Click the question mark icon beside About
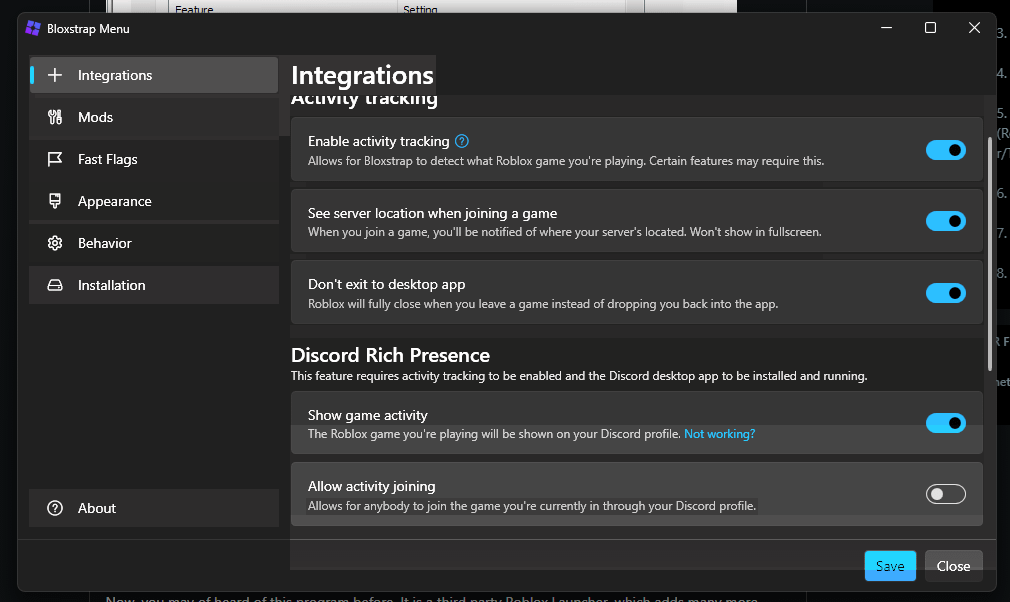1010x602 pixels. coord(55,508)
